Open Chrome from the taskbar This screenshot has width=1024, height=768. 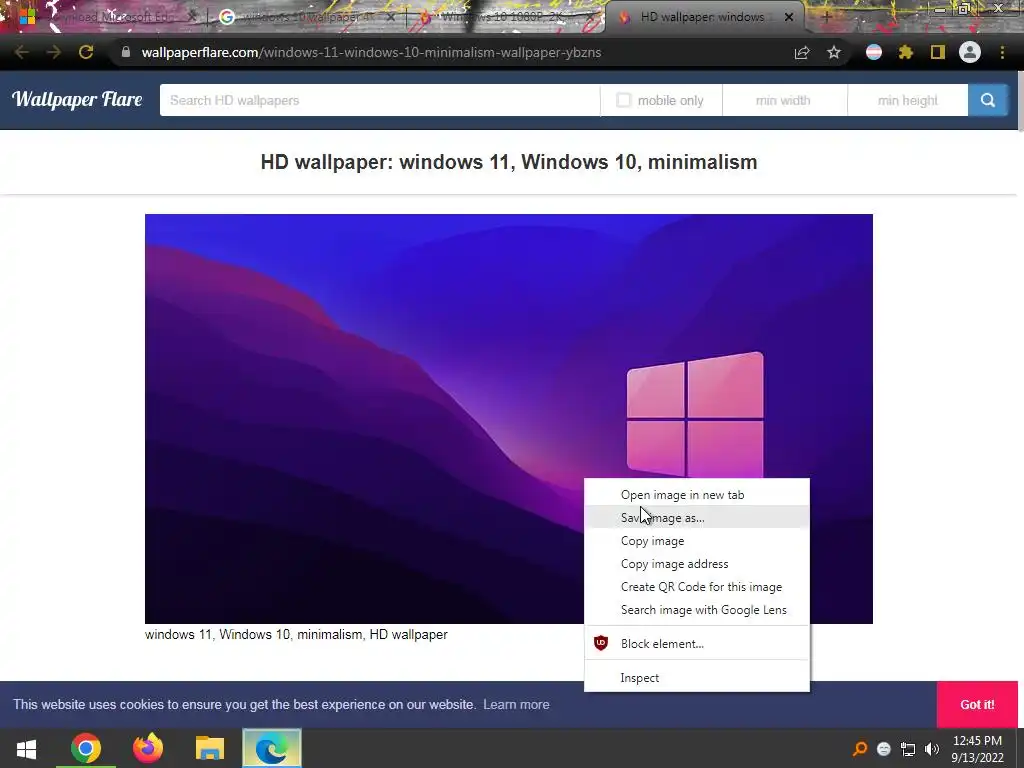click(x=86, y=748)
